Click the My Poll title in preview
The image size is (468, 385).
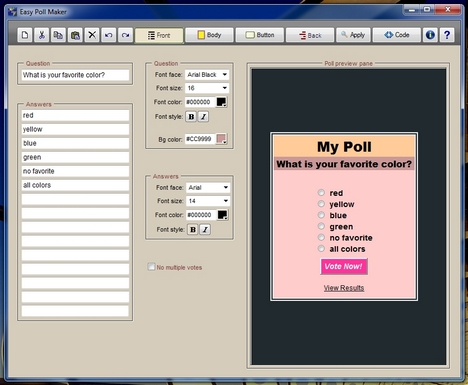(344, 147)
